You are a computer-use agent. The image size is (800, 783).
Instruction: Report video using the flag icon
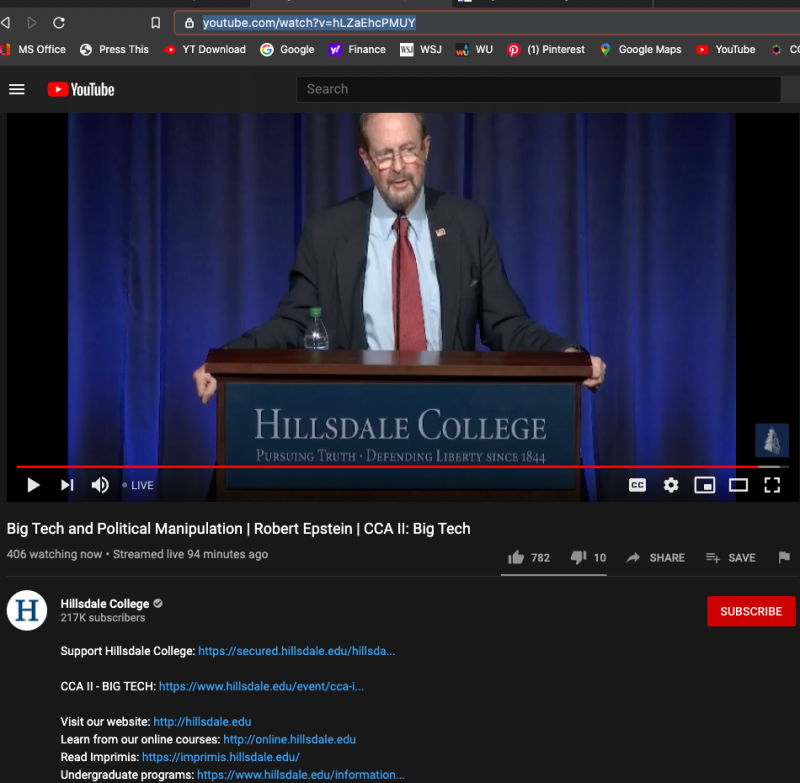click(x=784, y=557)
